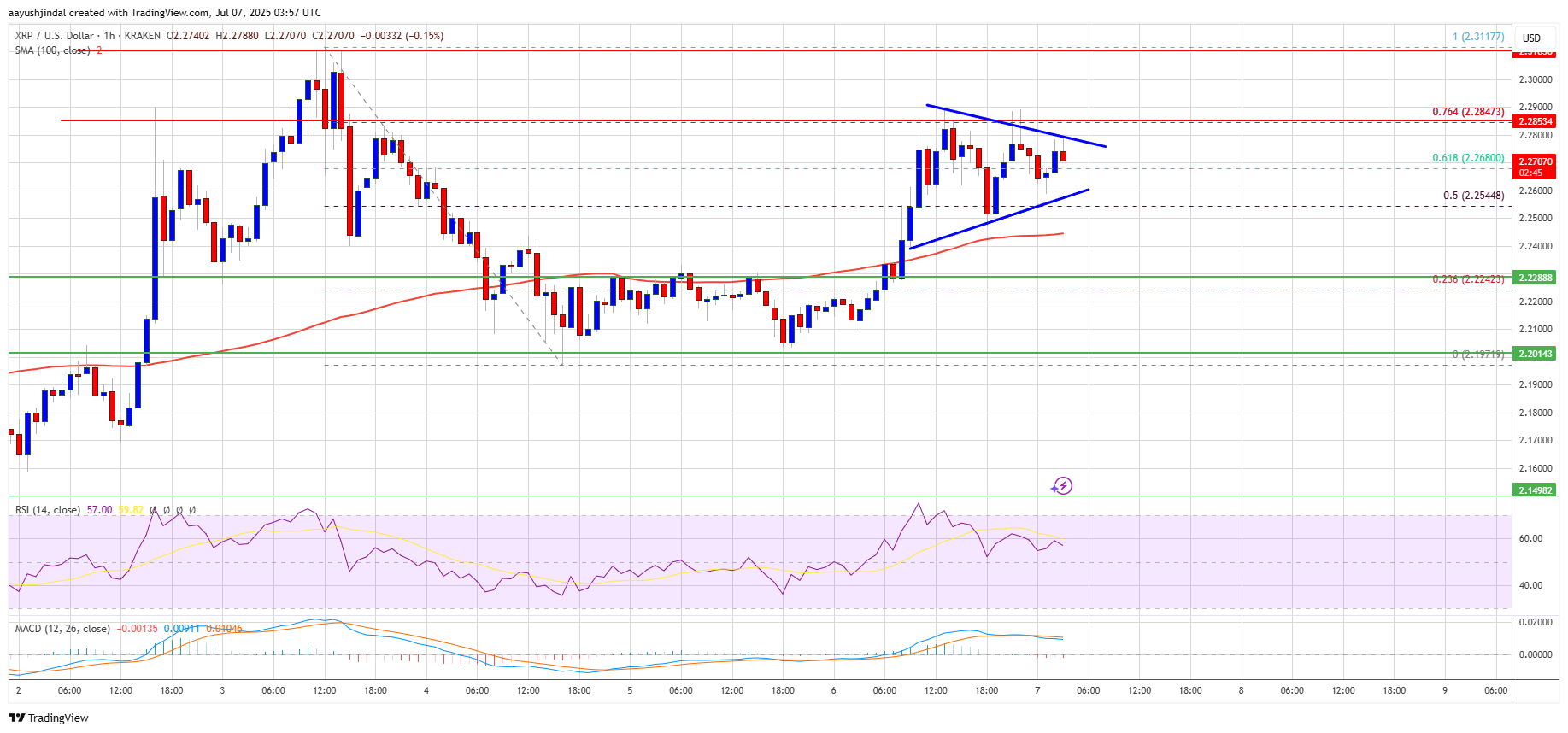The height and width of the screenshot is (733, 1568).
Task: Click the RSI value 57.00 in legend
Action: [x=99, y=510]
